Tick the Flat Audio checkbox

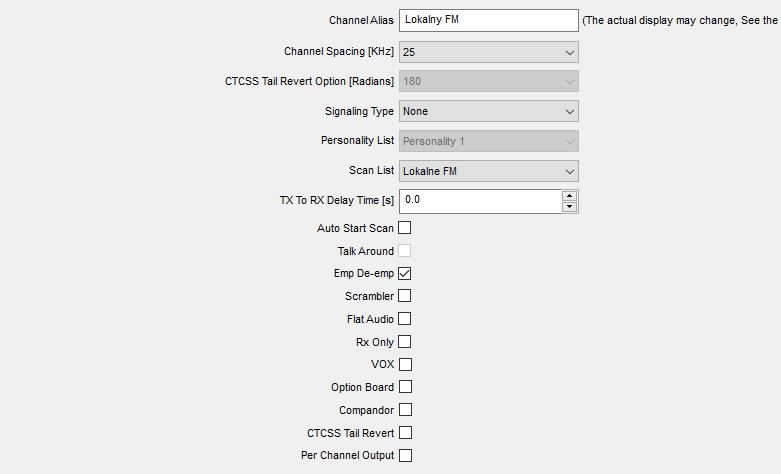click(404, 319)
